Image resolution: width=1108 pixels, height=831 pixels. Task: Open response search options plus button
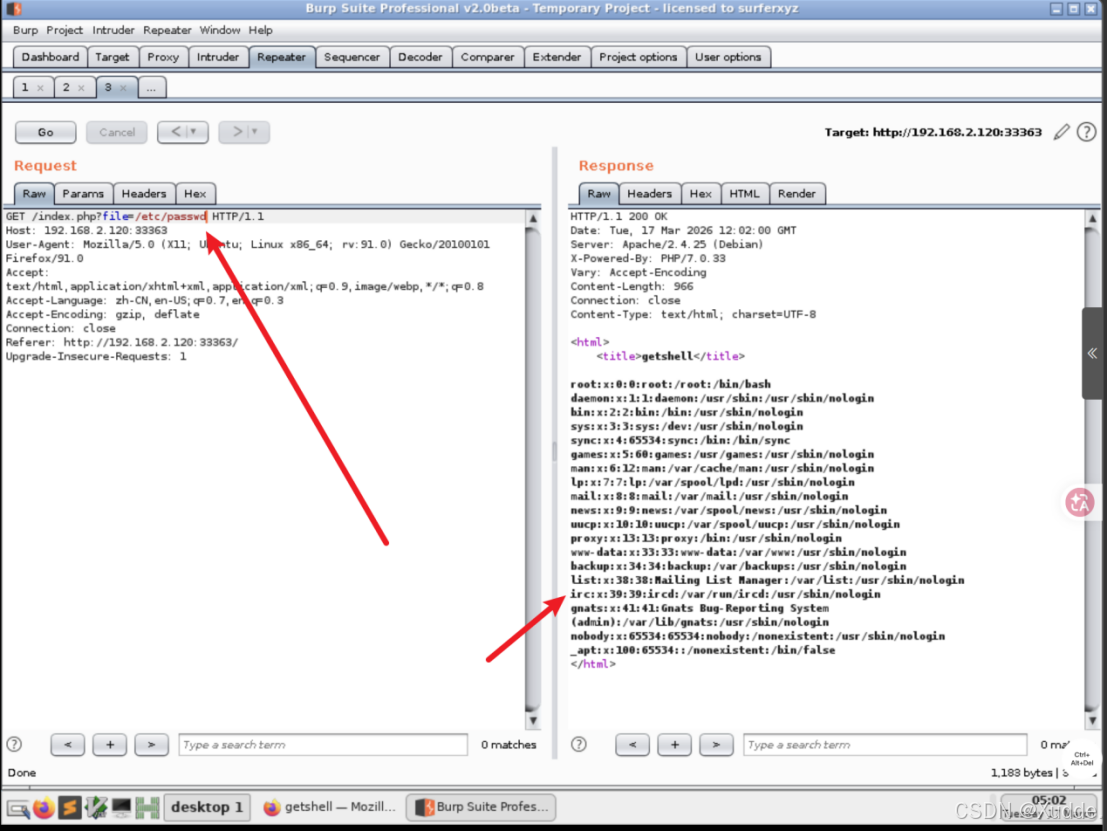coord(675,744)
